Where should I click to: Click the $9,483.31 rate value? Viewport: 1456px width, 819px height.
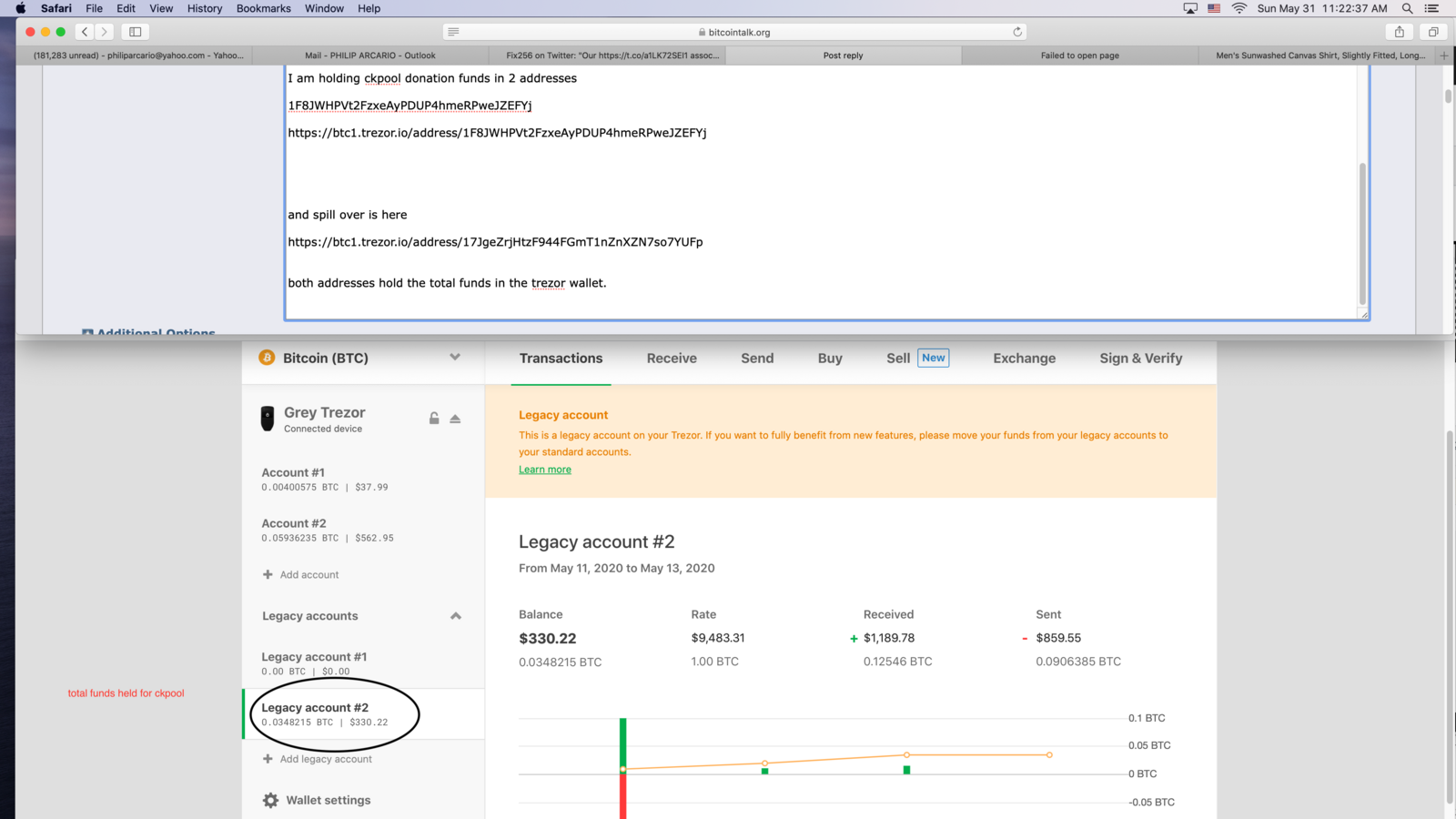(x=718, y=638)
